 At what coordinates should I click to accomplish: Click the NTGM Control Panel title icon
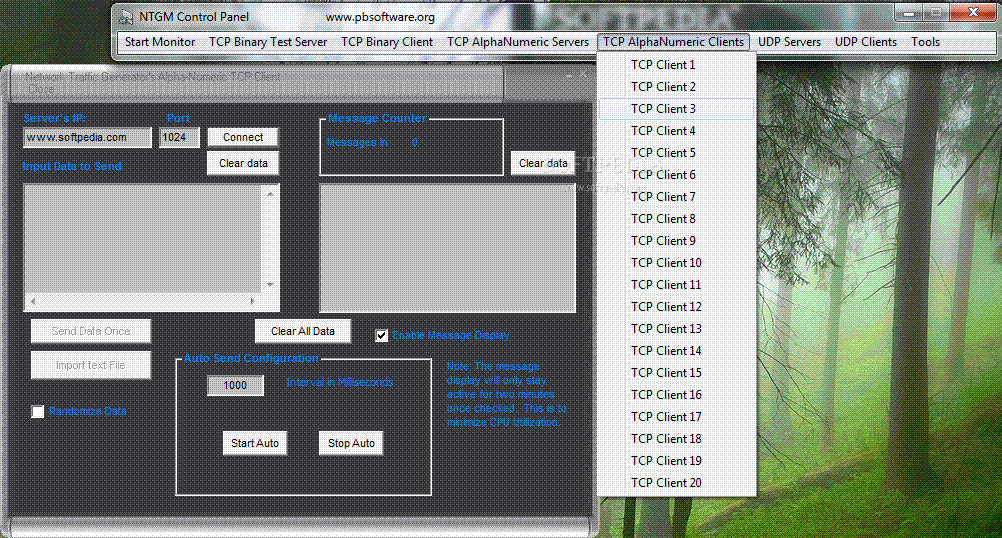pyautogui.click(x=126, y=17)
